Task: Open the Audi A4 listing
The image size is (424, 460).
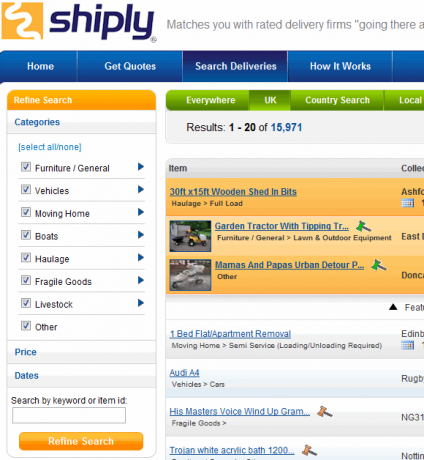Action: point(184,373)
